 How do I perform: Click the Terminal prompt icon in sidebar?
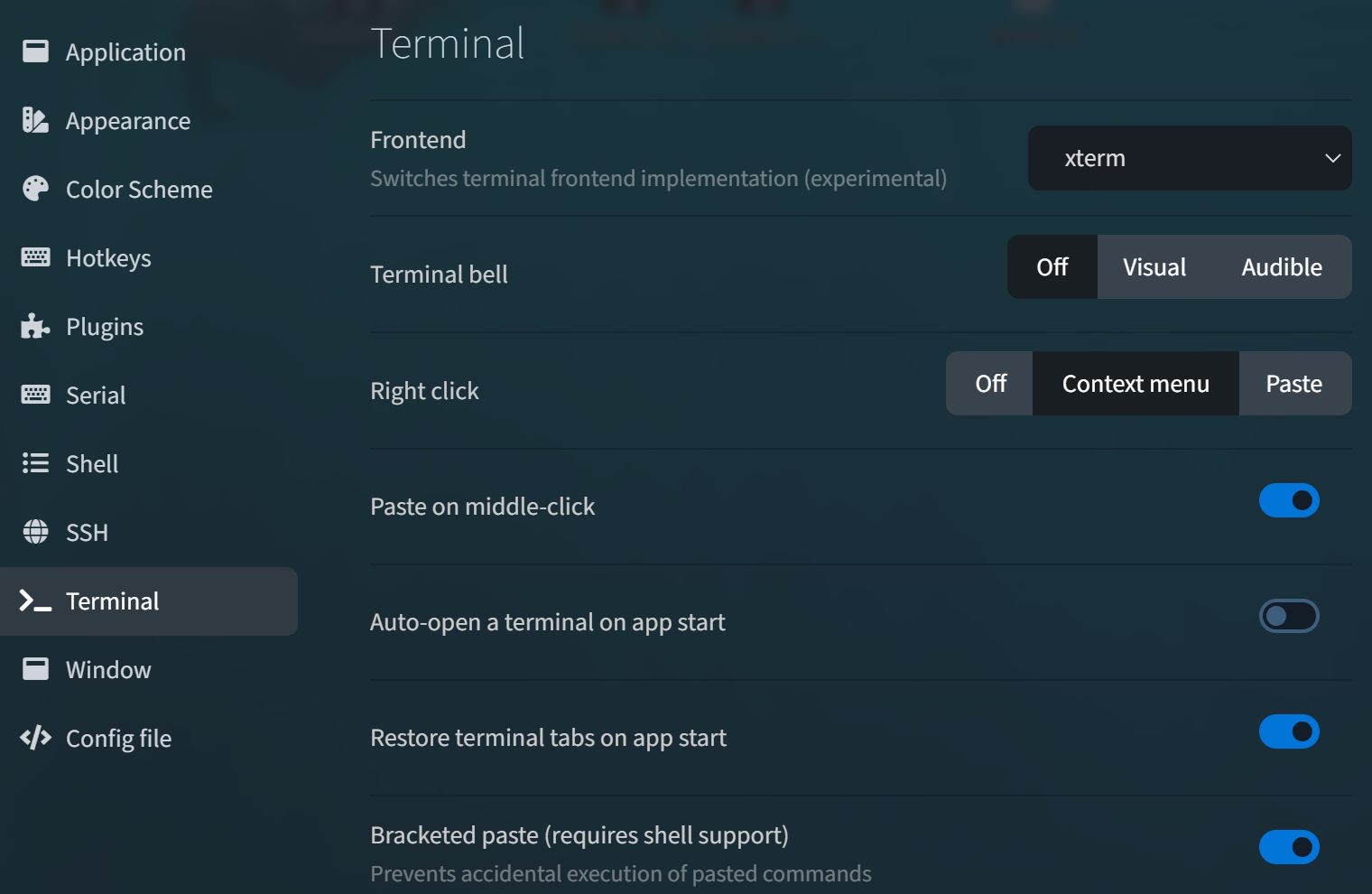pos(35,601)
